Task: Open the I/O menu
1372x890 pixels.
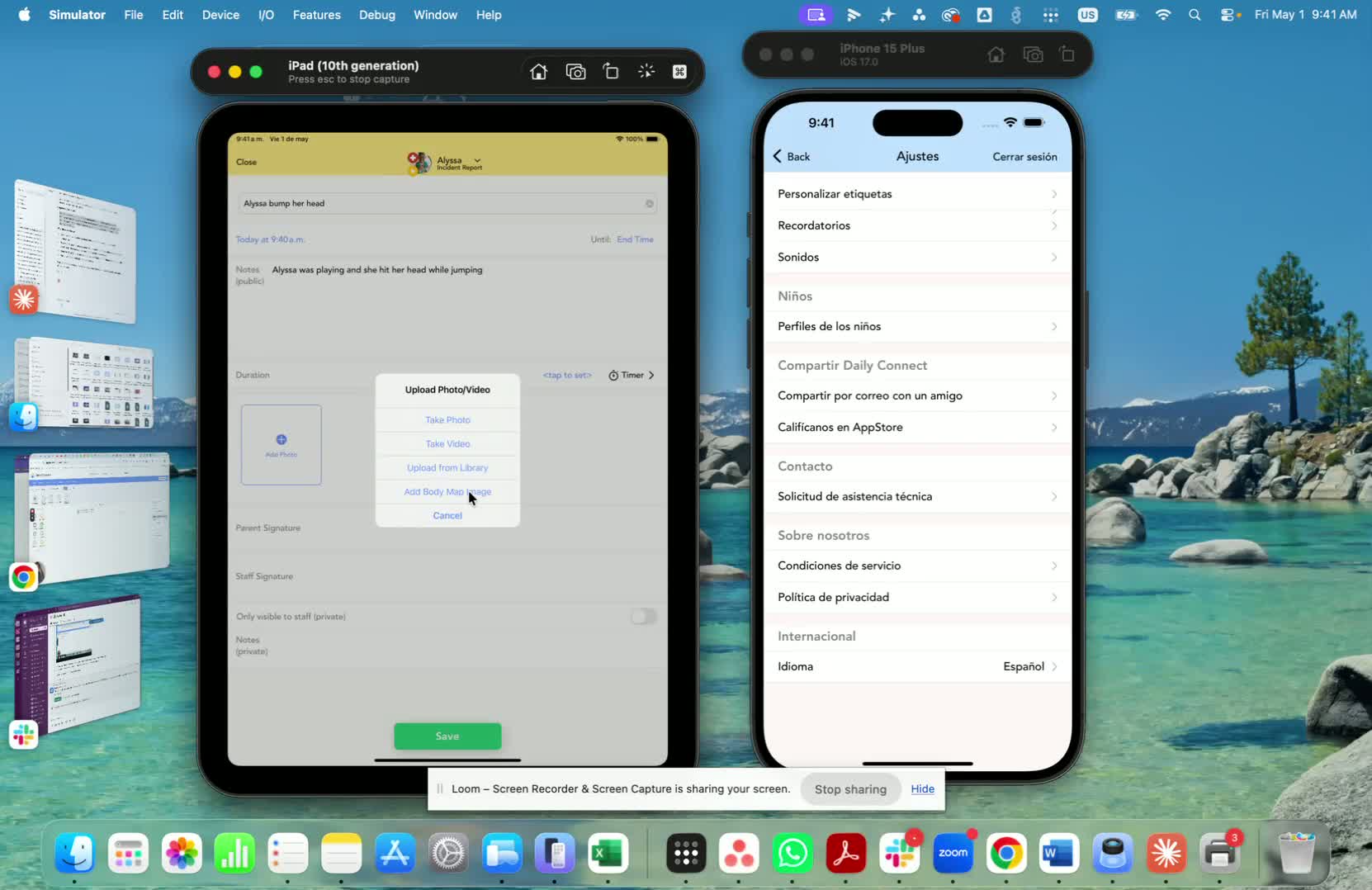Action: point(266,15)
